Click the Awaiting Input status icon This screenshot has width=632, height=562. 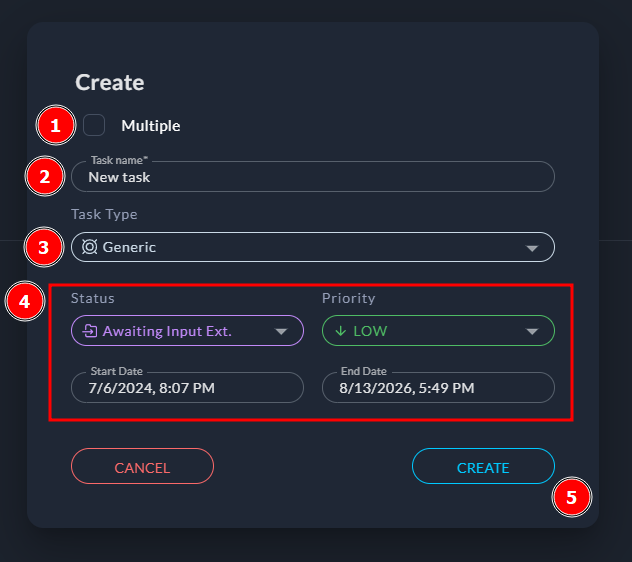pyautogui.click(x=89, y=331)
